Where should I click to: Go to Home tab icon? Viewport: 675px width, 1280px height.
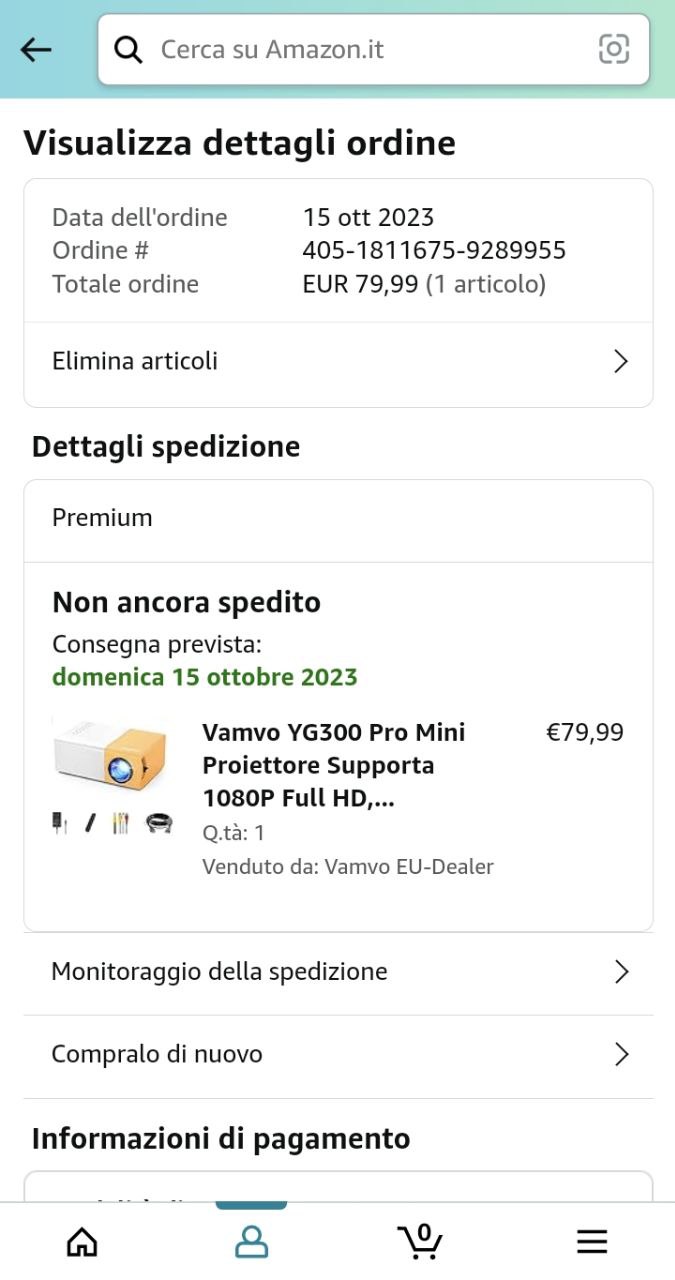coord(82,1241)
